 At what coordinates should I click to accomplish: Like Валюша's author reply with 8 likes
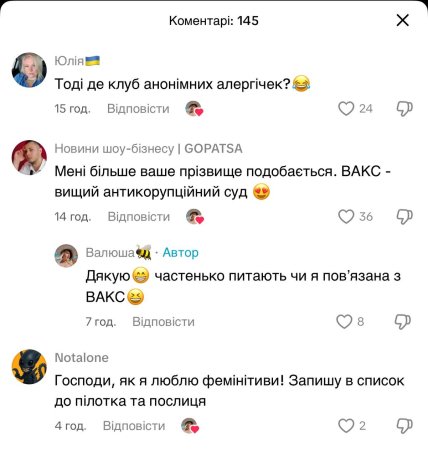pos(344,322)
